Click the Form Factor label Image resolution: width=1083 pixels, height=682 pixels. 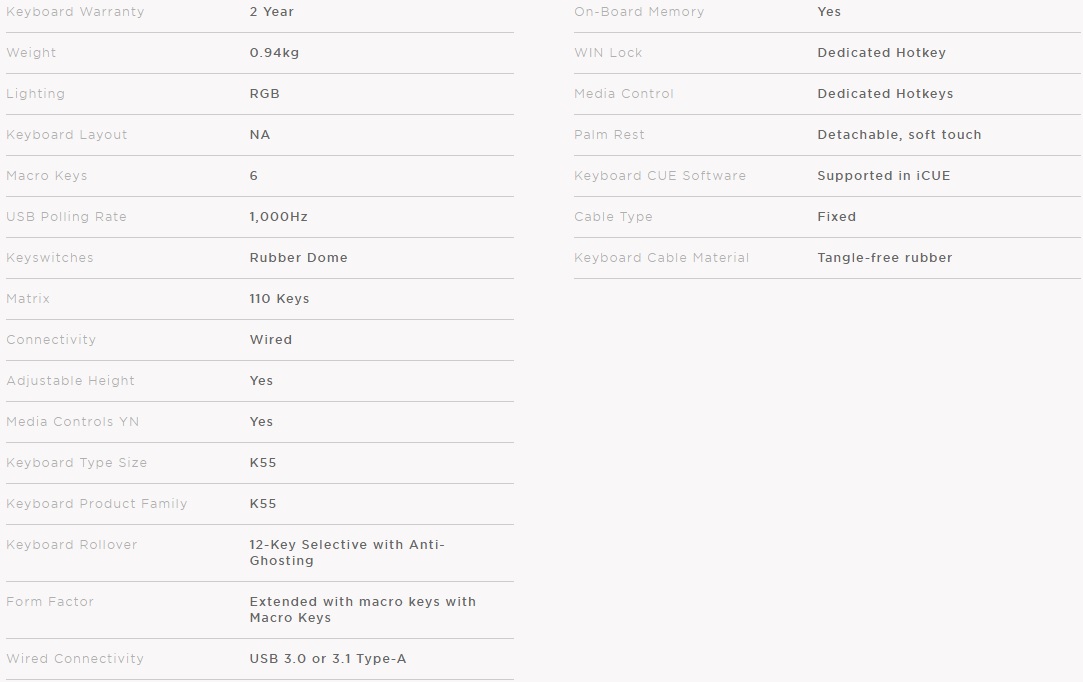coord(50,602)
